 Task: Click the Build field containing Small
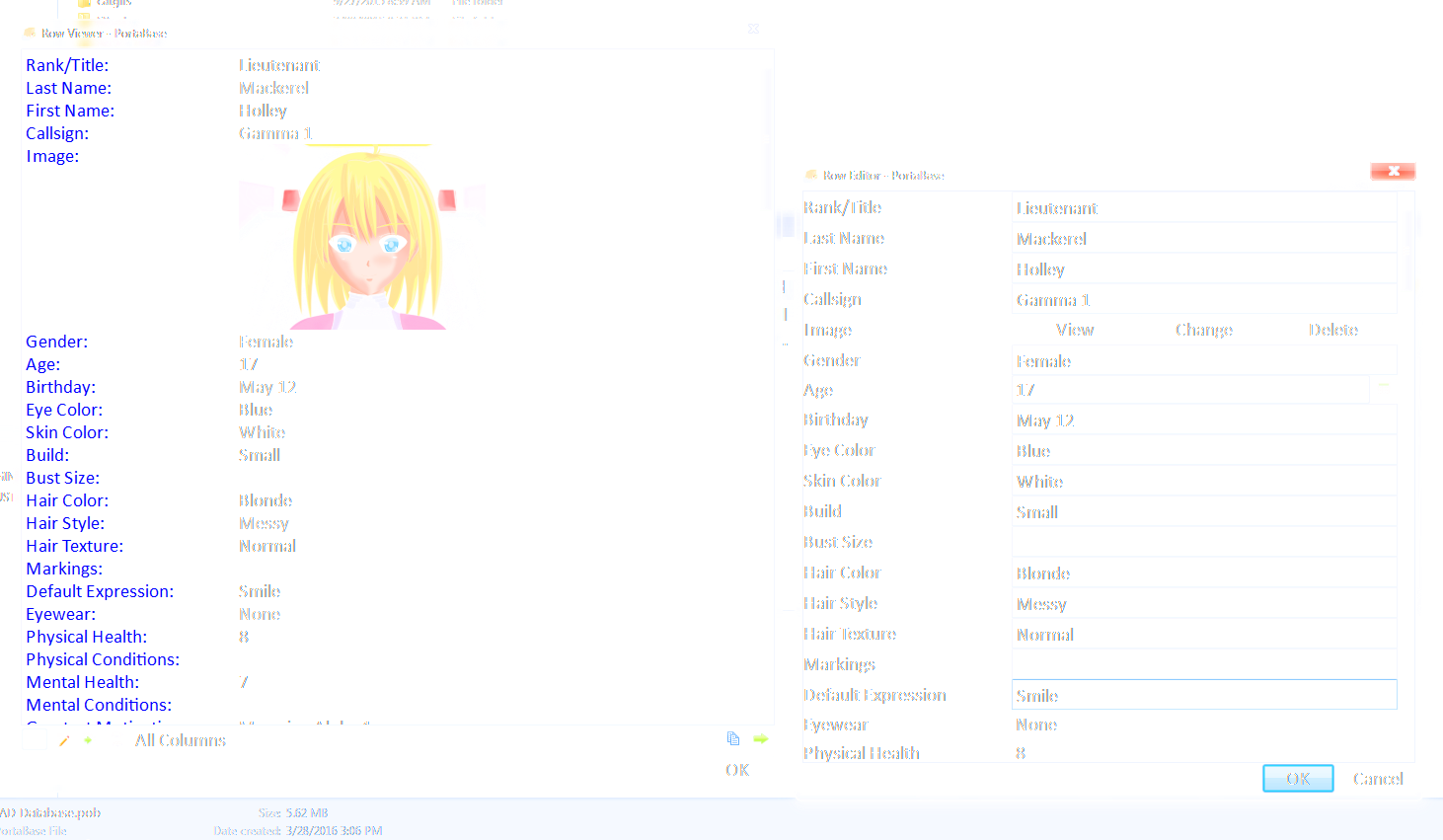click(x=1204, y=512)
